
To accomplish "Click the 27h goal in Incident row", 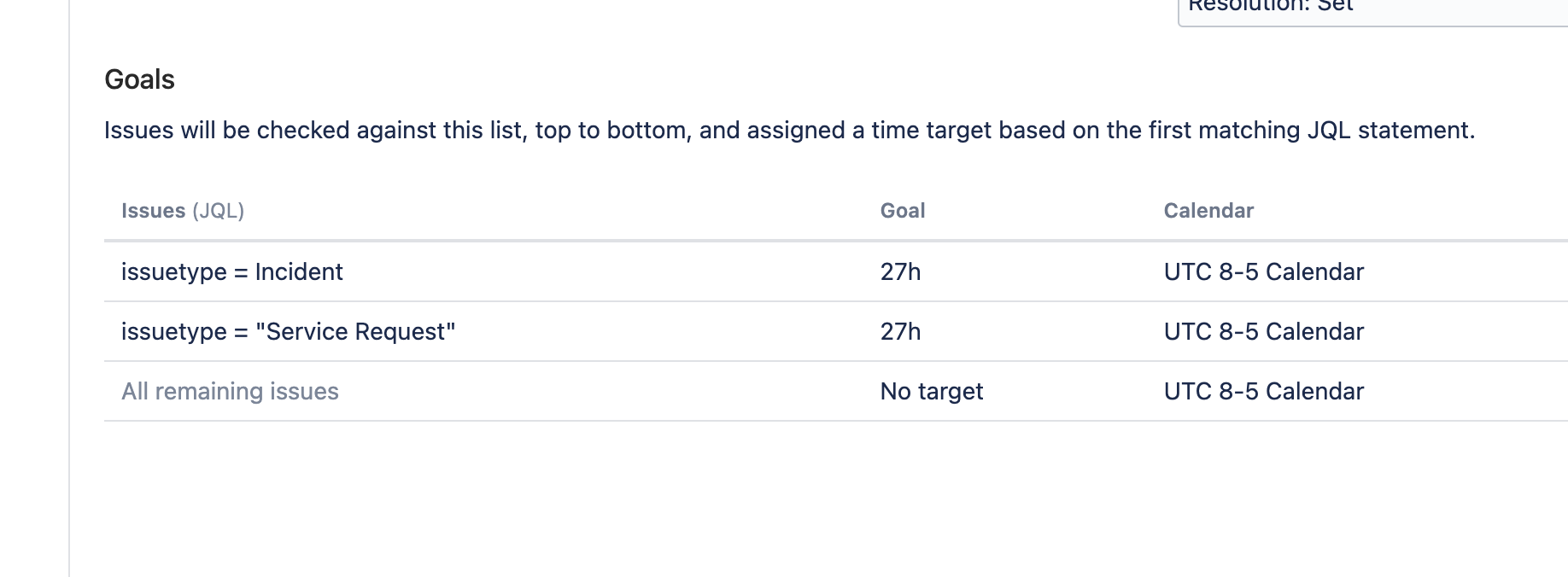I will [x=900, y=271].
